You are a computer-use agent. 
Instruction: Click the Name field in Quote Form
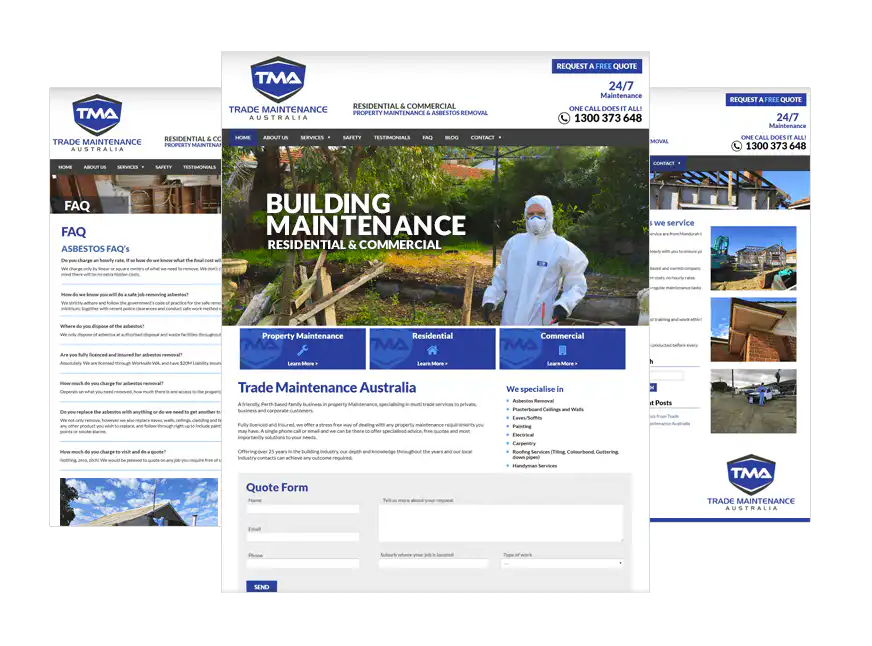(303, 509)
